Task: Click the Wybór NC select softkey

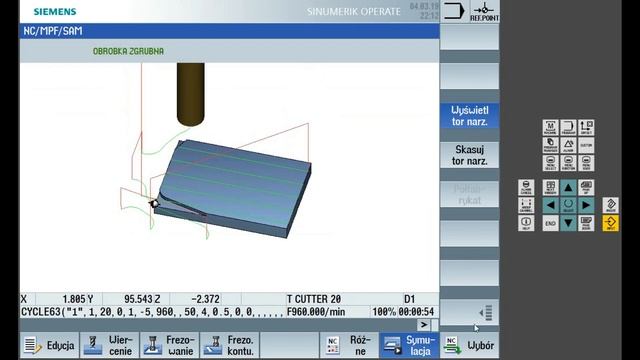Action: (x=469, y=345)
